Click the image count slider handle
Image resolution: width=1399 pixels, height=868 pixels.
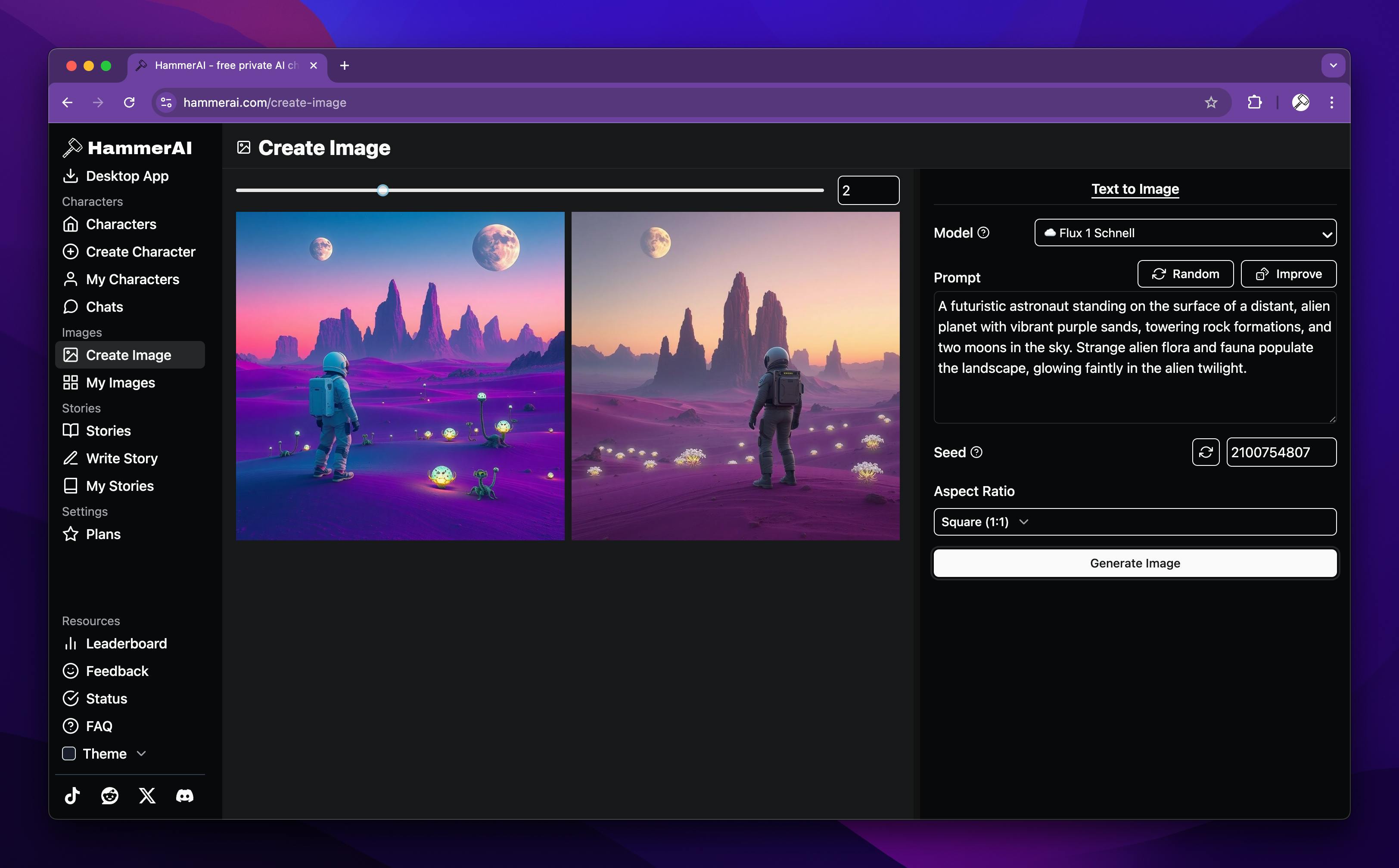pos(383,191)
